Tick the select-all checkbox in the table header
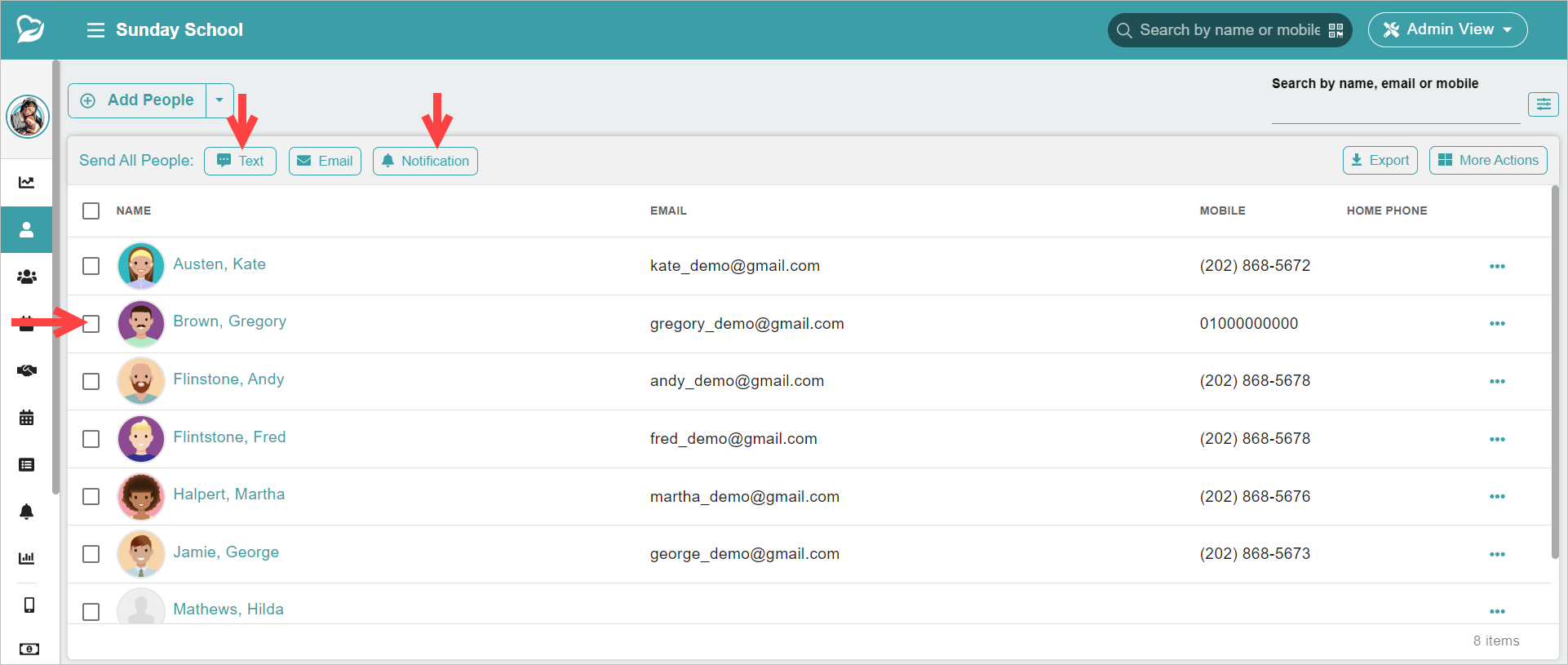This screenshot has width=1568, height=665. (91, 211)
